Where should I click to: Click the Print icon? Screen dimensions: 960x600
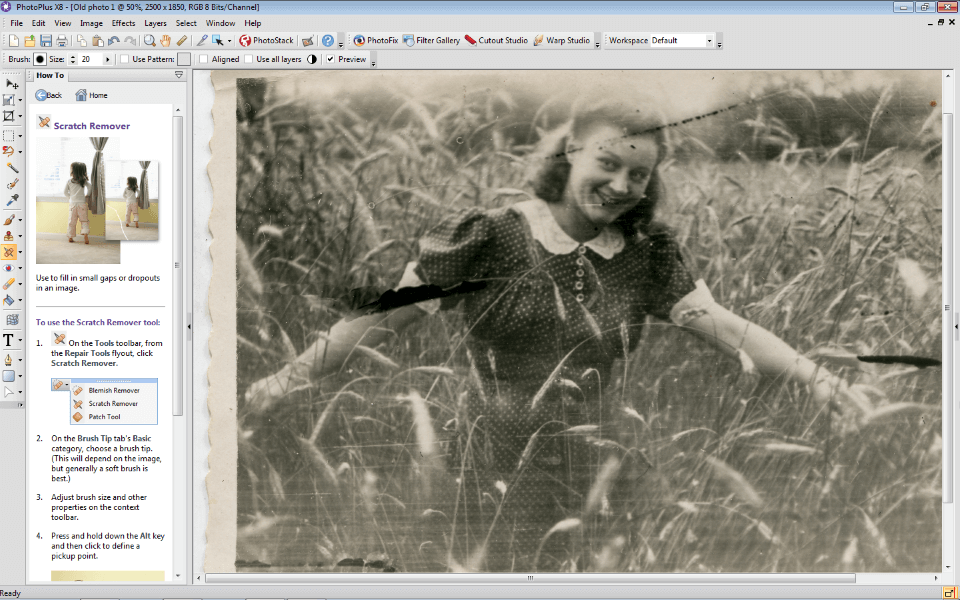[62, 41]
